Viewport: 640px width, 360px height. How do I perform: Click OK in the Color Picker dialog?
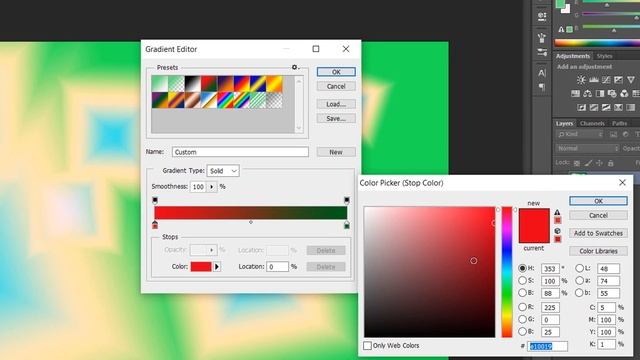coord(598,201)
